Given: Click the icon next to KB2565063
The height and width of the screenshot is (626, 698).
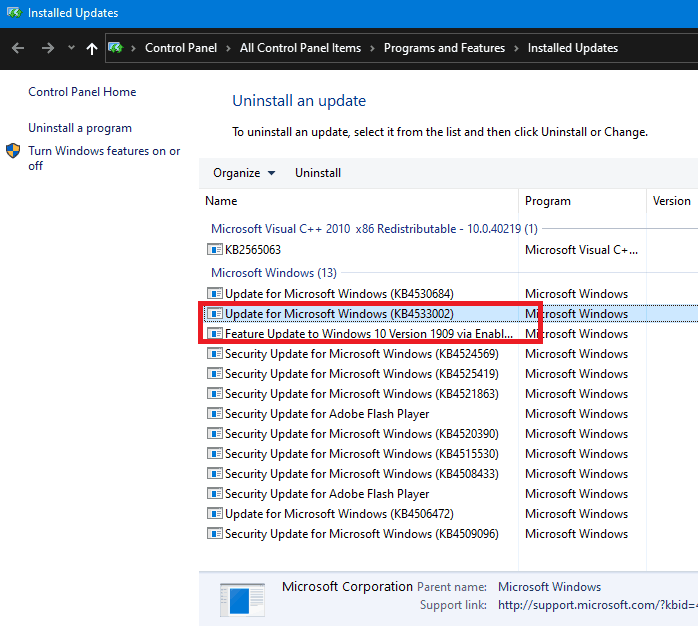Looking at the screenshot, I should click(x=215, y=249).
